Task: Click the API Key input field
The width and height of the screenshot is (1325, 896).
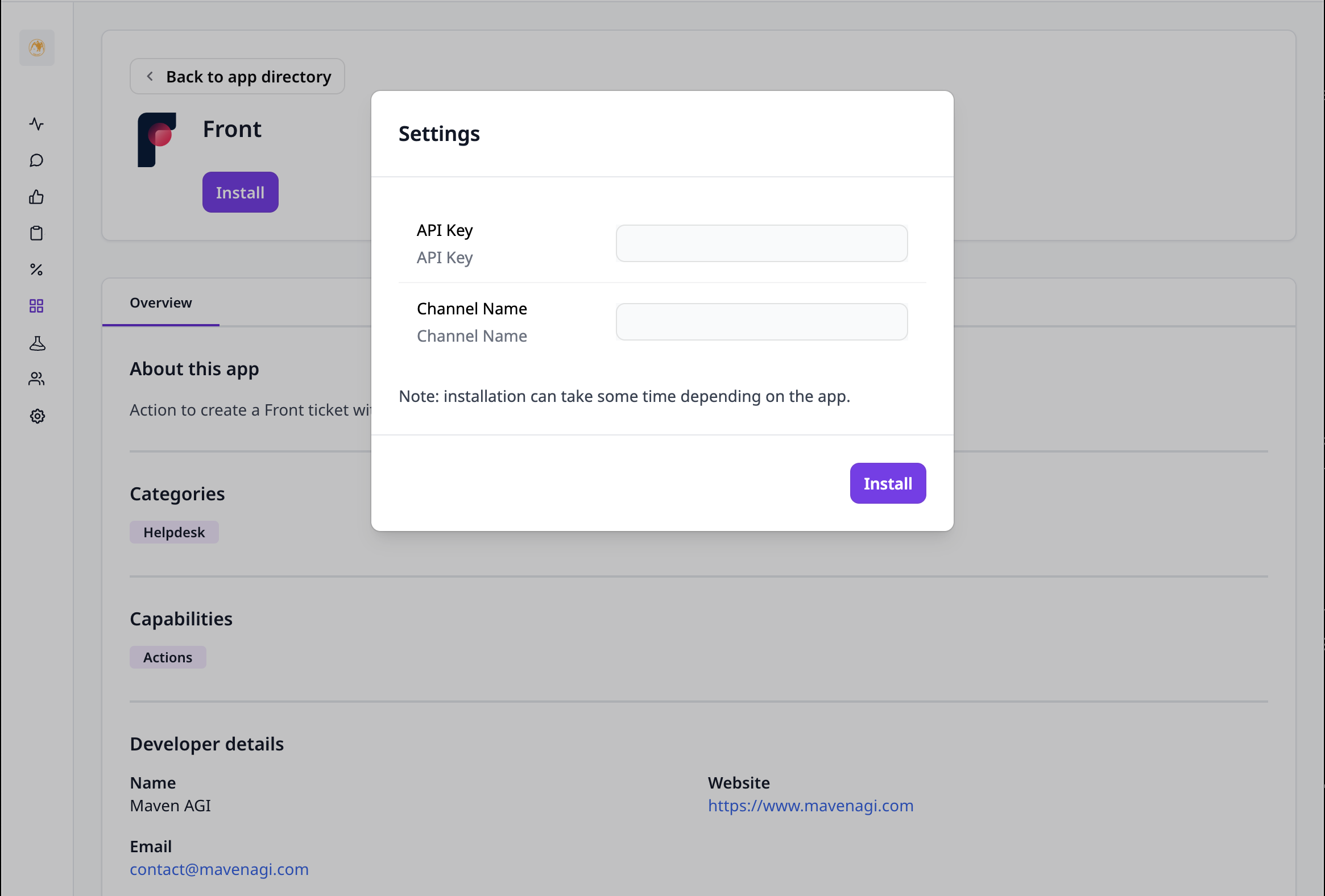Action: coord(761,243)
